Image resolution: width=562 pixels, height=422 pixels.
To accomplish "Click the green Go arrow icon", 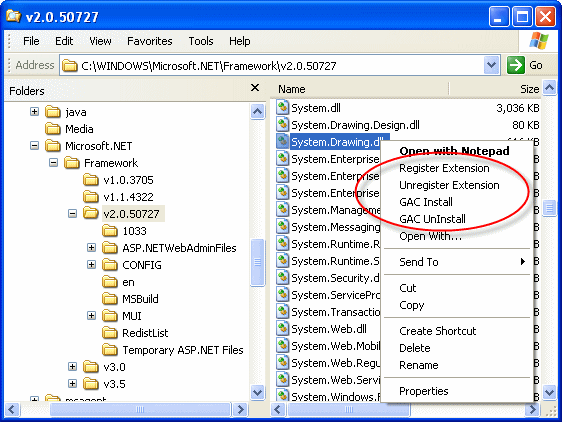I will point(516,65).
